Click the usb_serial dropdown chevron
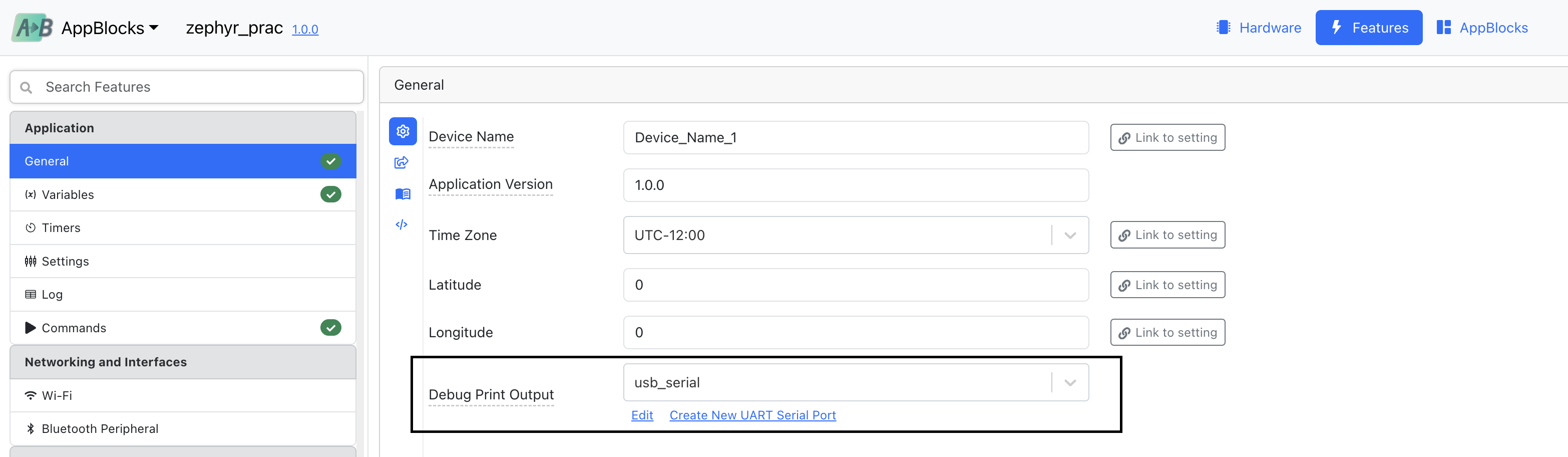The width and height of the screenshot is (1568, 457). click(1070, 383)
